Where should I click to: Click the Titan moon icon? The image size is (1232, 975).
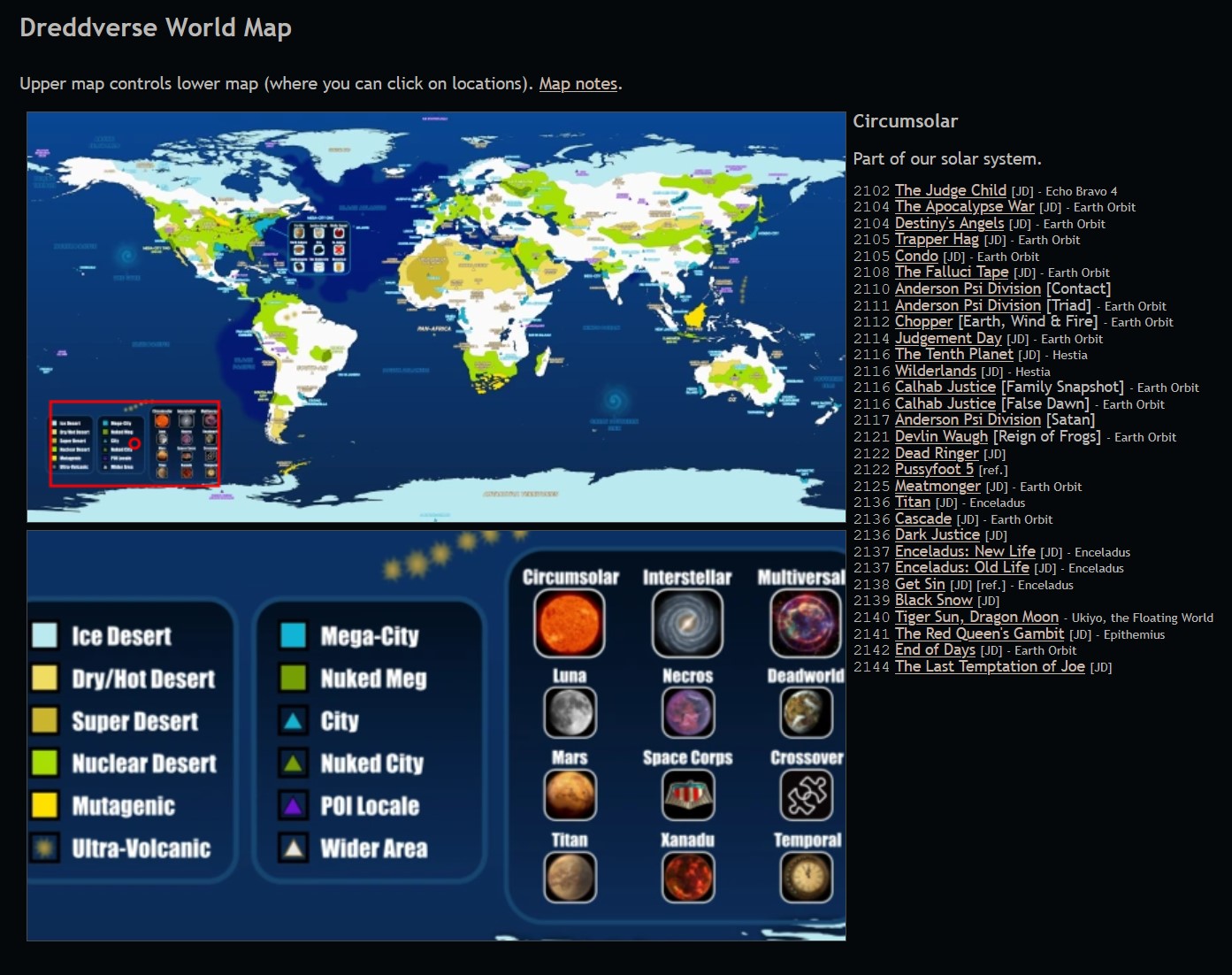pos(570,878)
